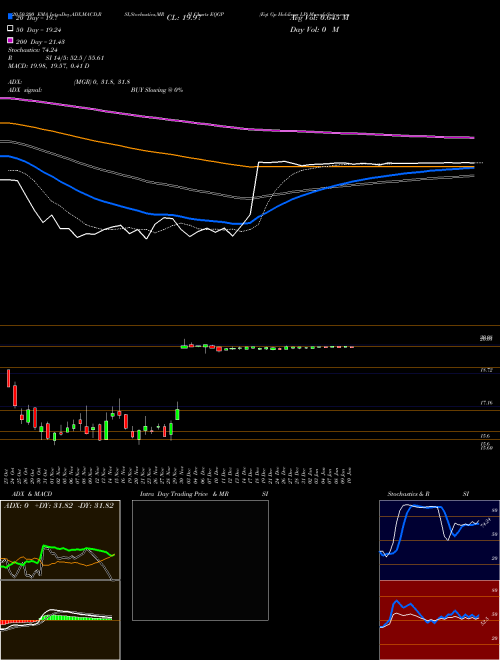Open the empty Intra Day Trading Price panel

click(200, 560)
